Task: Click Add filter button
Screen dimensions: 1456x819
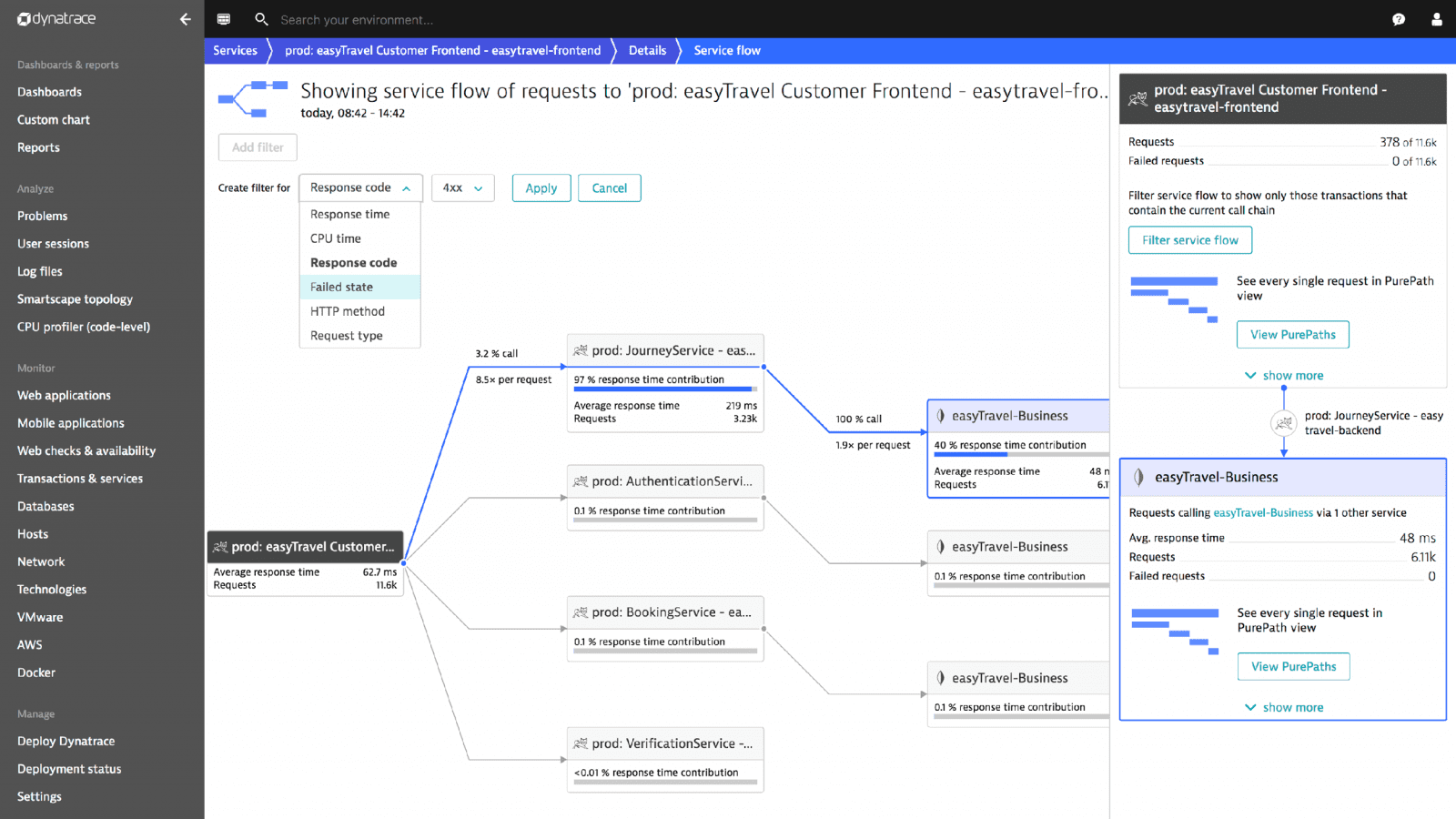Action: pos(258,147)
